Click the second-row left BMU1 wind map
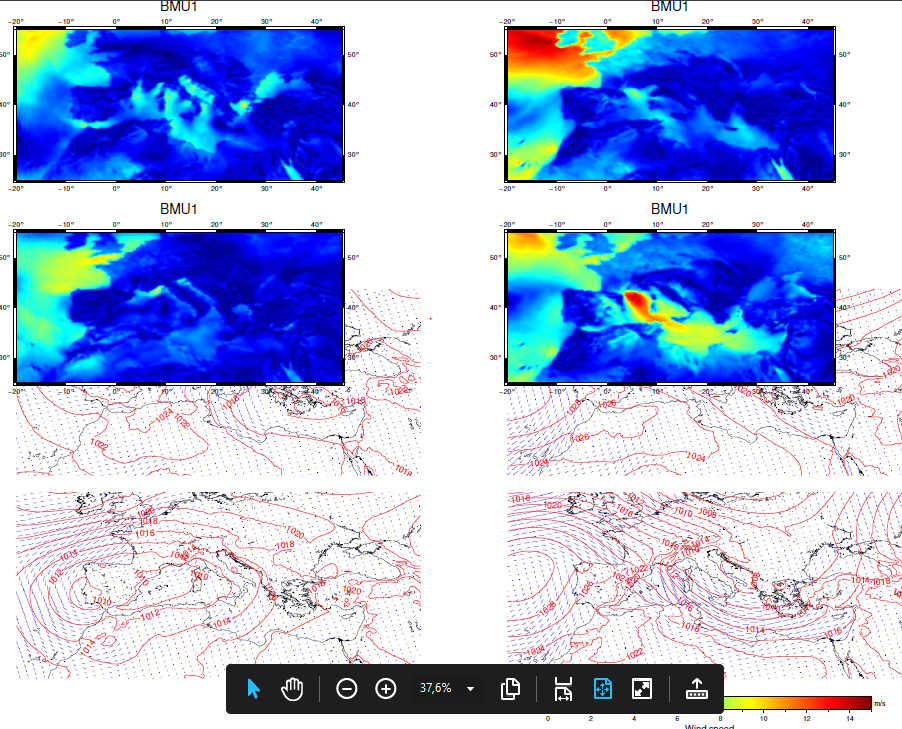The image size is (902, 729). pyautogui.click(x=180, y=307)
